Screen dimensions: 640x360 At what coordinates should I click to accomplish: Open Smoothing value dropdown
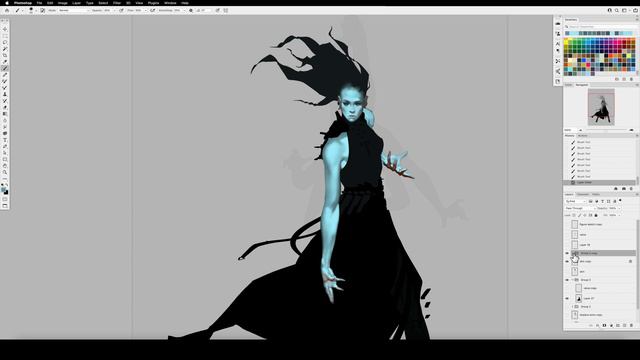tap(184, 10)
